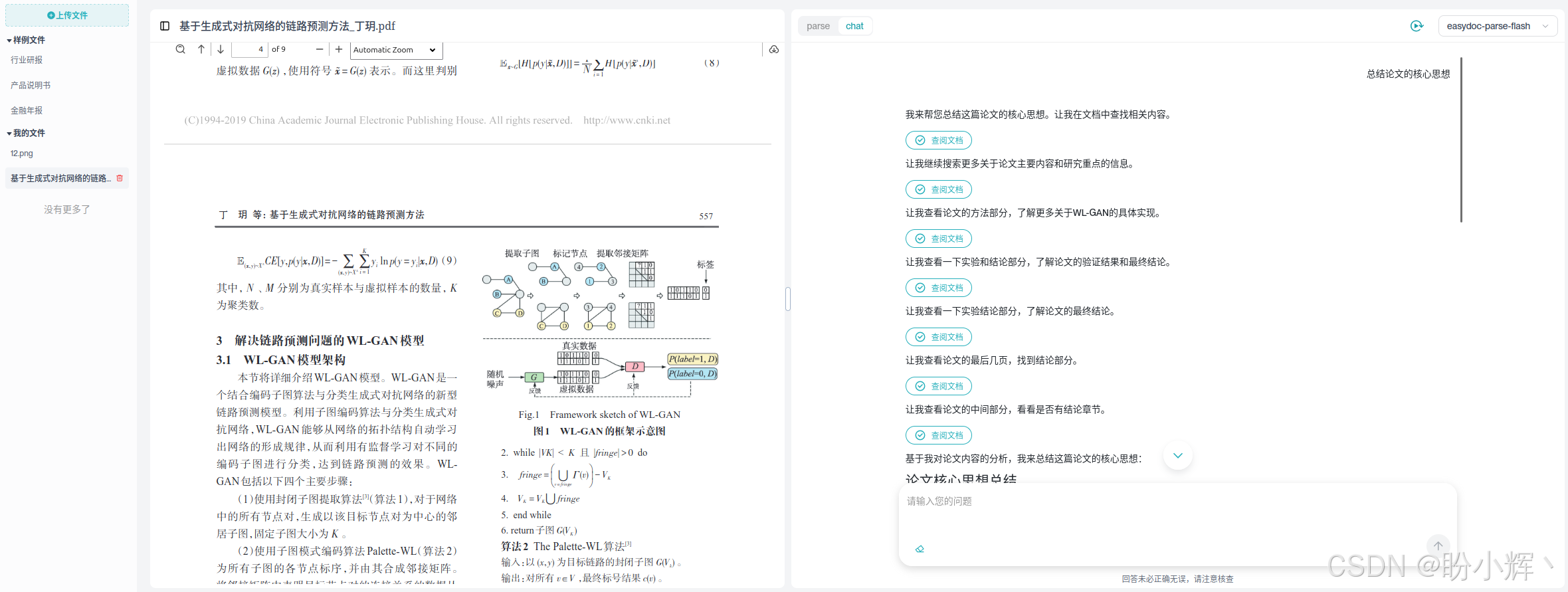Click the heading 3.1 WL-GAN 模型架构
The image size is (1568, 592).
pos(281,359)
